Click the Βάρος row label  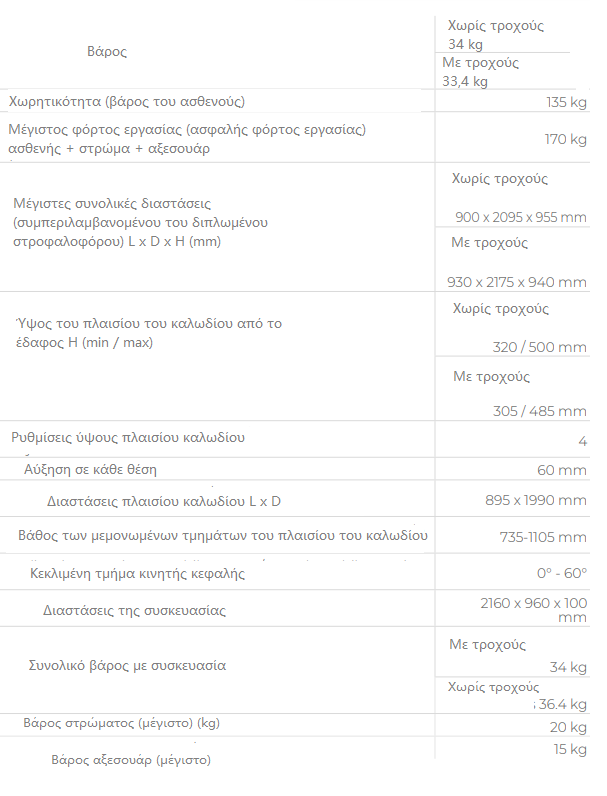107,52
